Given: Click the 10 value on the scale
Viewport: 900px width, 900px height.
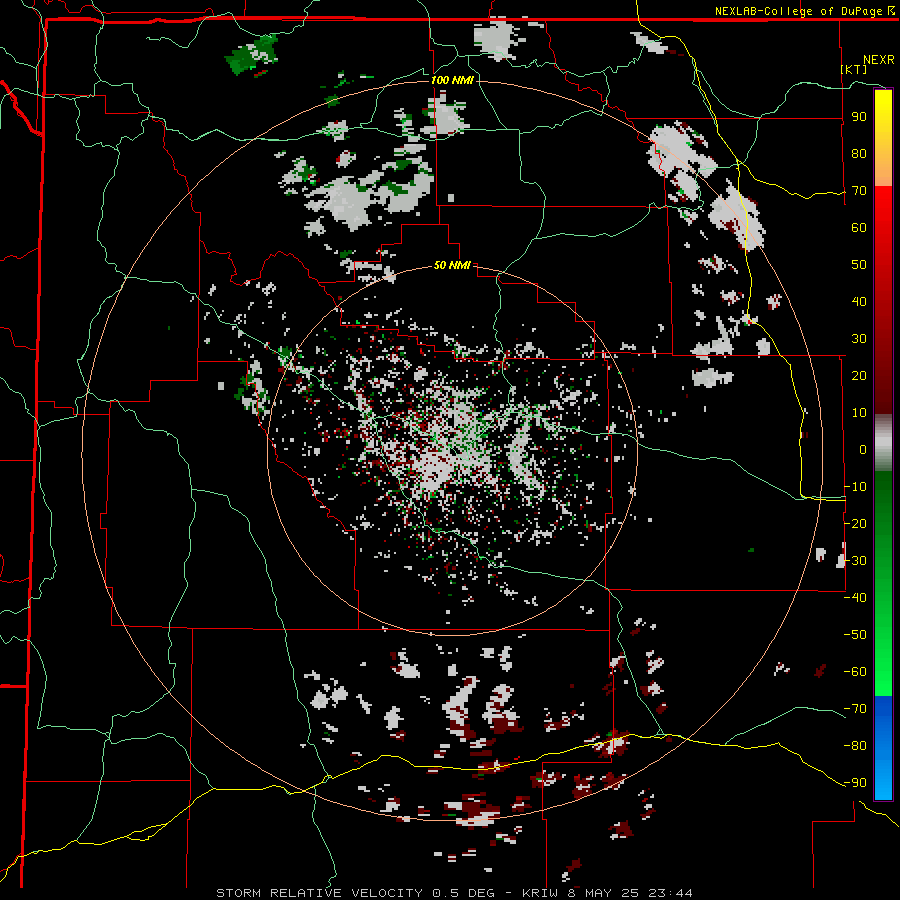Looking at the screenshot, I should [x=859, y=413].
